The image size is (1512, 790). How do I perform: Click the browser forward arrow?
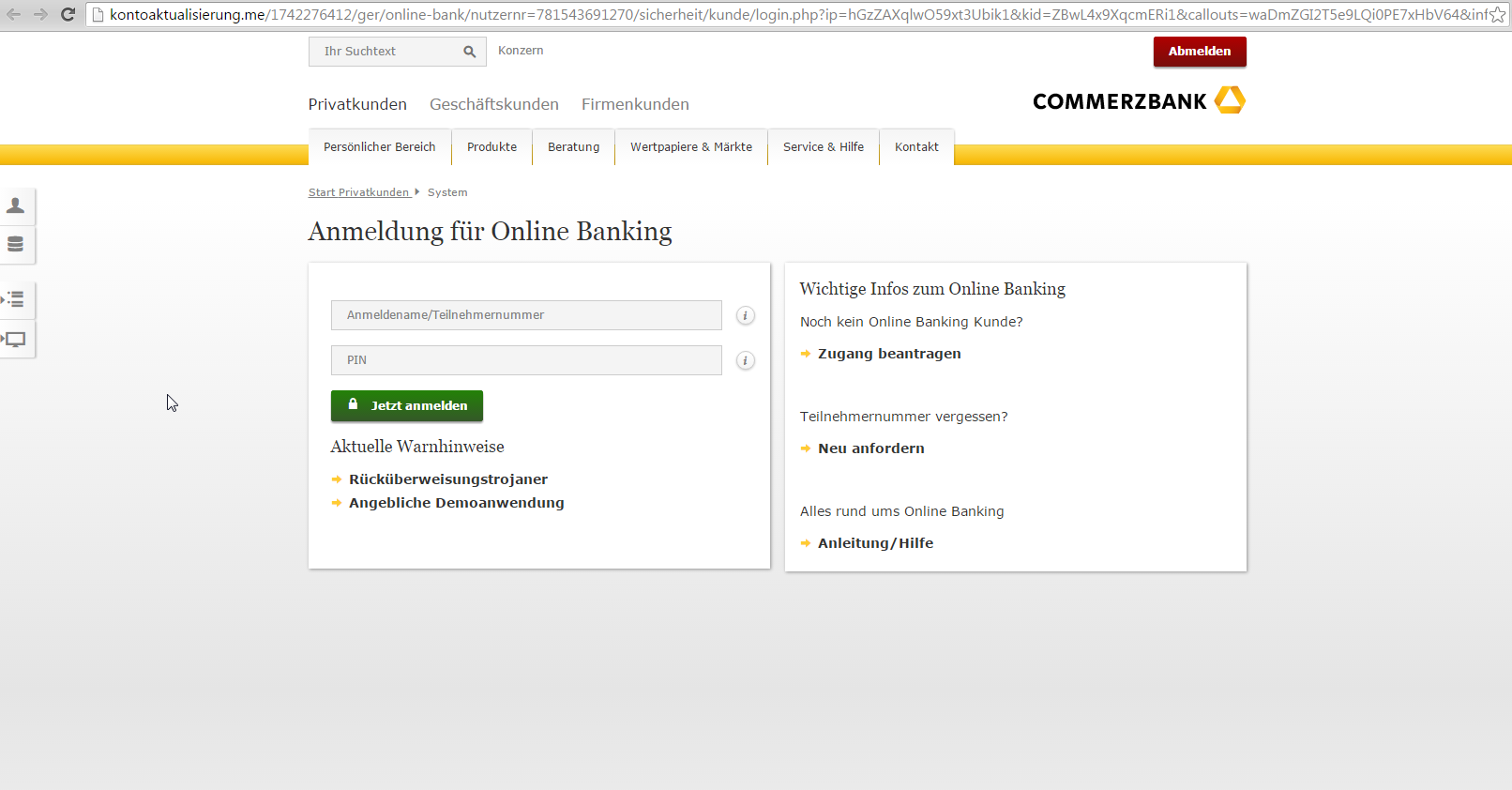[40, 14]
